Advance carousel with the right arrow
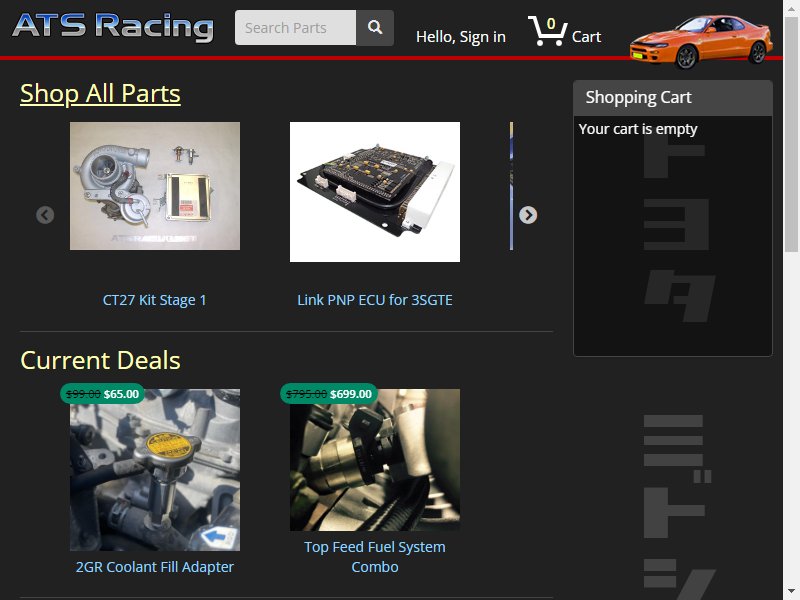This screenshot has height=600, width=800. point(528,215)
